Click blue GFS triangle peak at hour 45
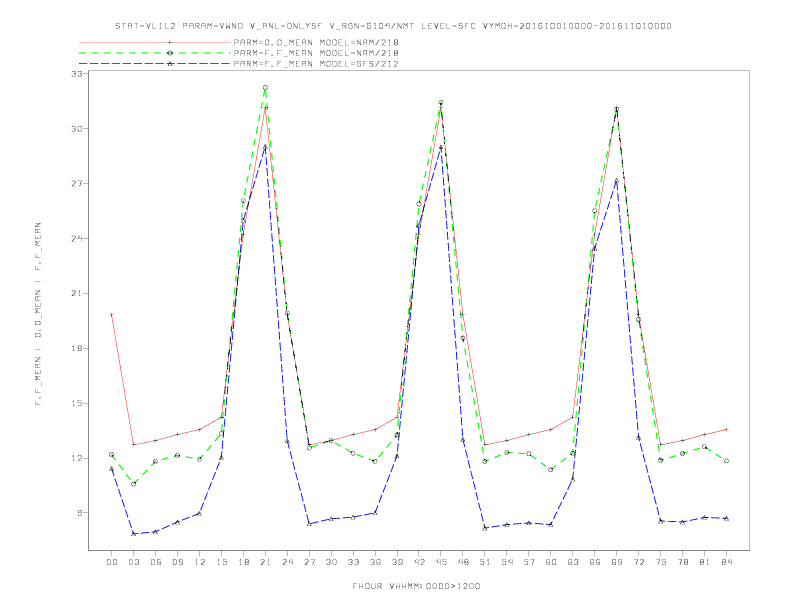The height and width of the screenshot is (612, 792). pyautogui.click(x=441, y=147)
